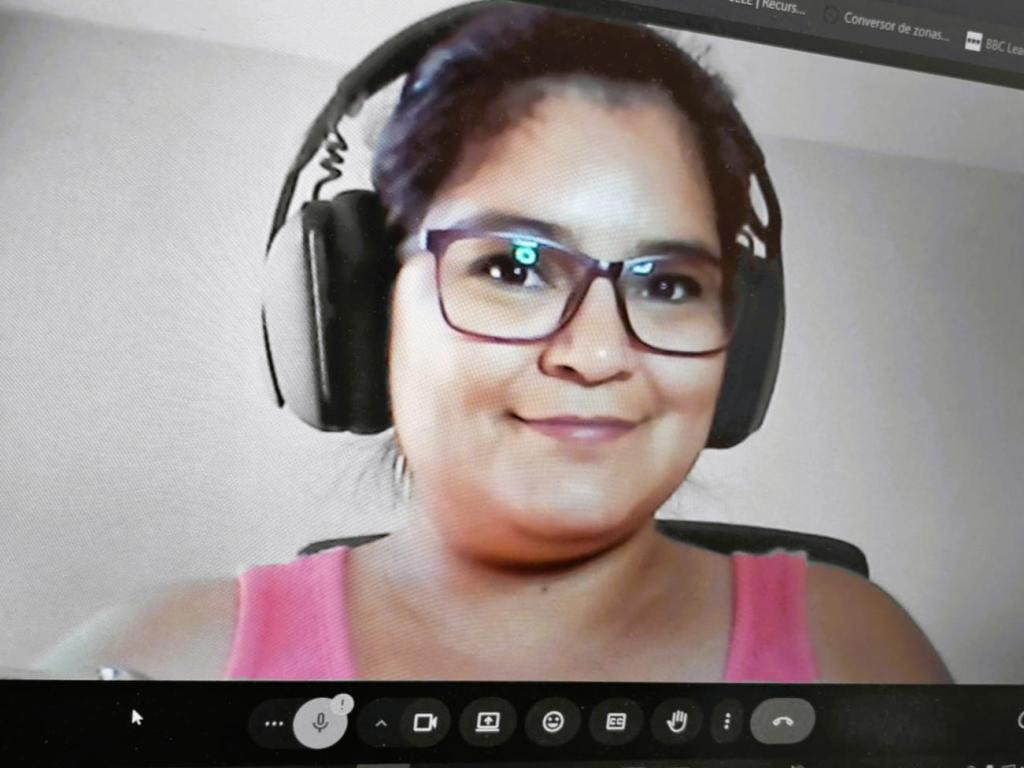Viewport: 1024px width, 768px height.
Task: Leave the call with hang-up button
Action: pyautogui.click(x=782, y=721)
